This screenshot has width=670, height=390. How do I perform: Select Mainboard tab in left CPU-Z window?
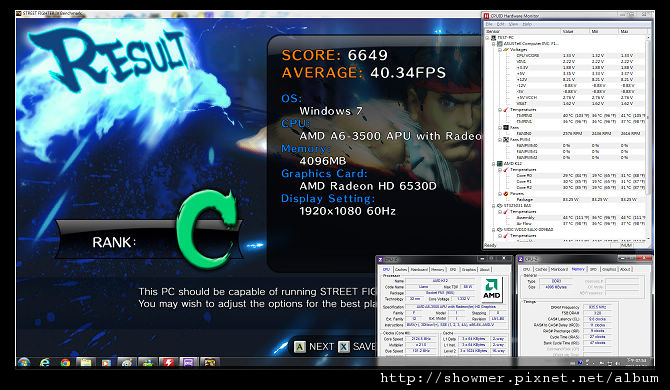(x=419, y=270)
